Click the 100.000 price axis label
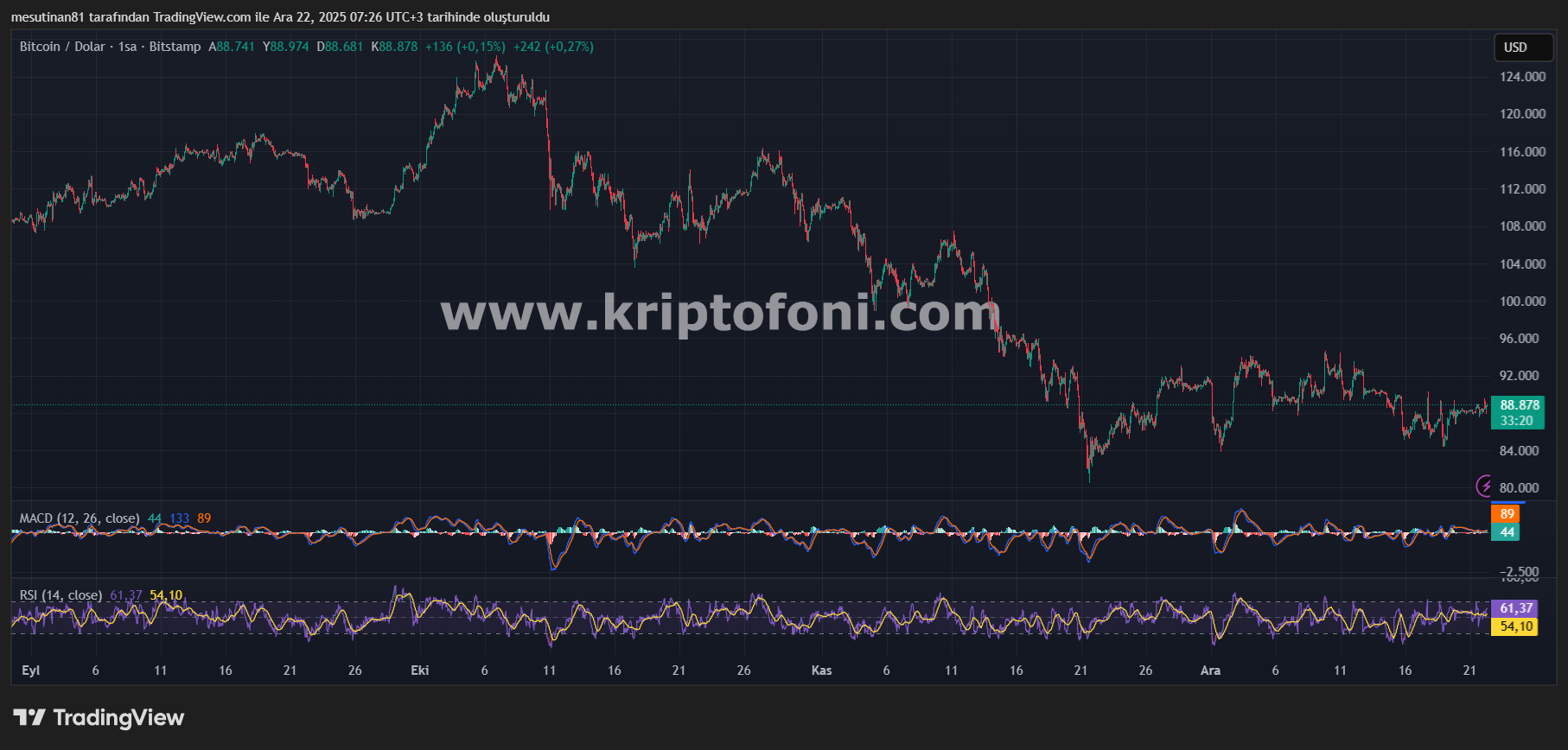 point(1522,301)
